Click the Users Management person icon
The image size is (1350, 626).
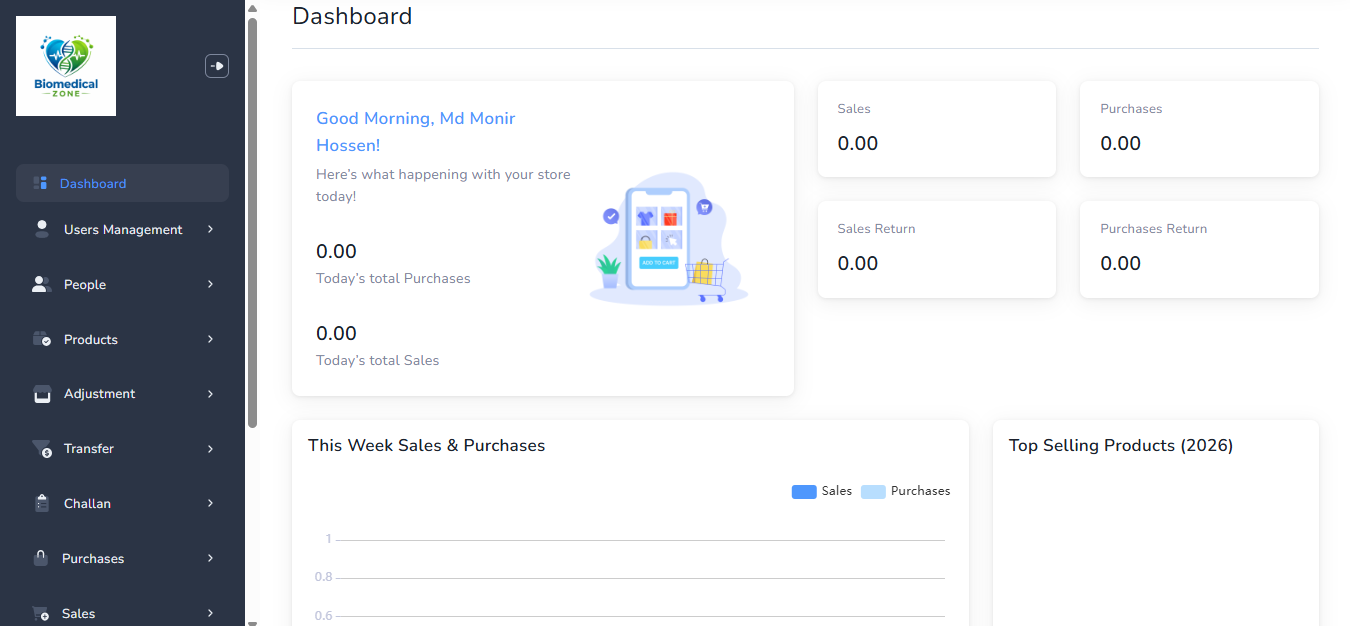click(x=42, y=229)
